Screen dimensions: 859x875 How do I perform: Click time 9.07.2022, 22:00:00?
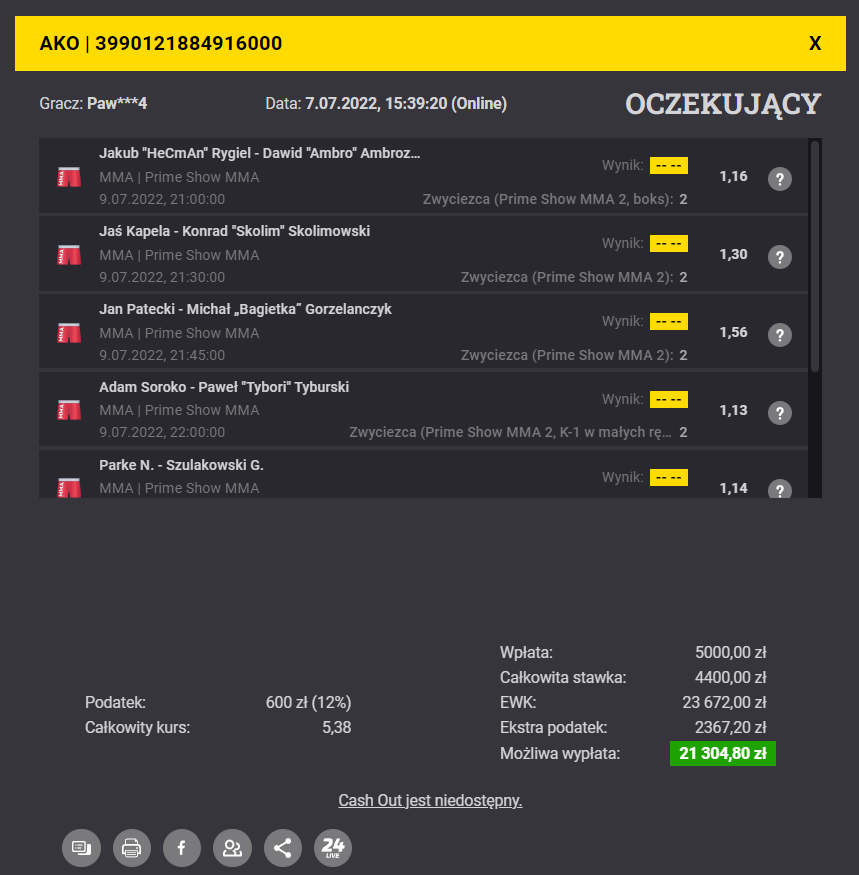pos(162,432)
